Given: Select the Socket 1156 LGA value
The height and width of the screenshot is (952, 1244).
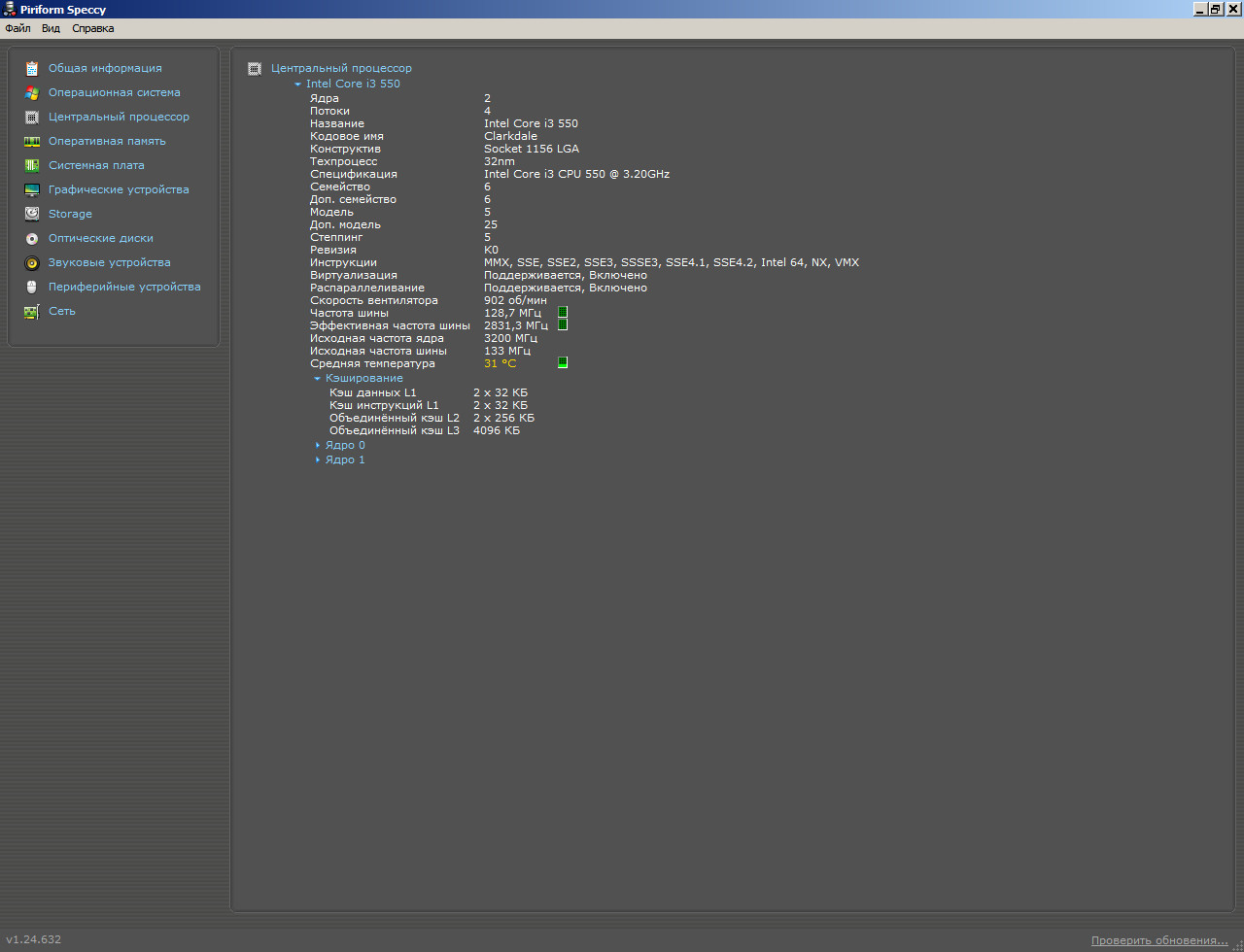Looking at the screenshot, I should [532, 149].
